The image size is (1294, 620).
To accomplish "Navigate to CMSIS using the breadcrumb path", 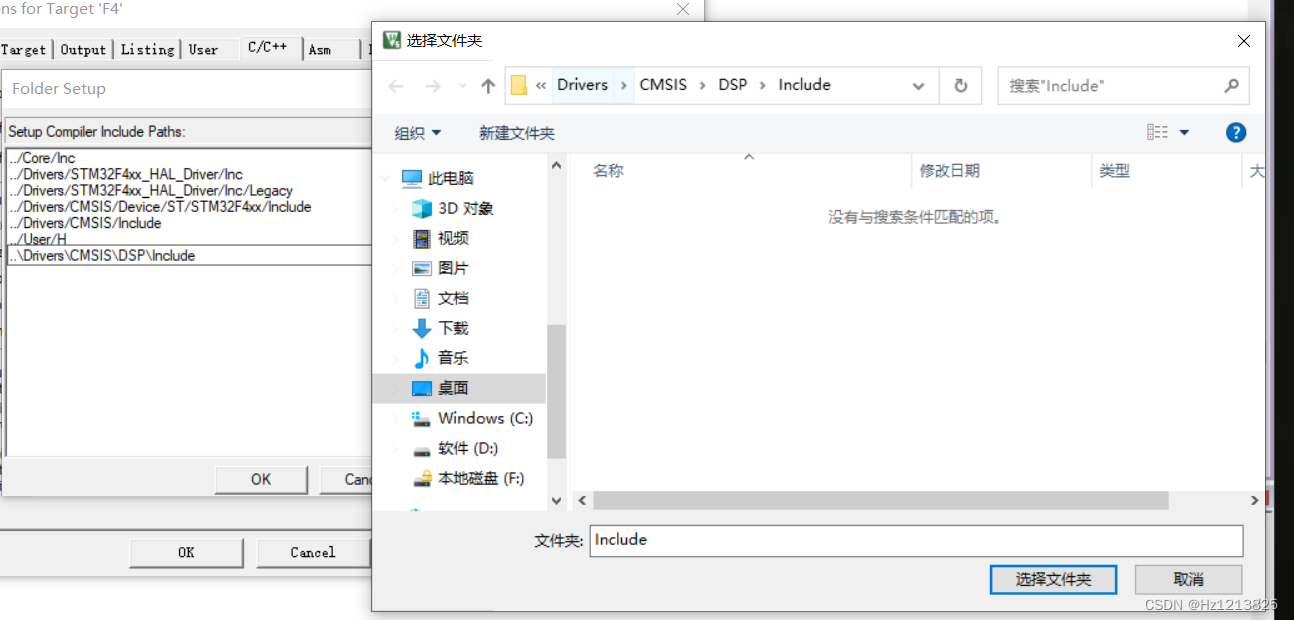I will (662, 85).
